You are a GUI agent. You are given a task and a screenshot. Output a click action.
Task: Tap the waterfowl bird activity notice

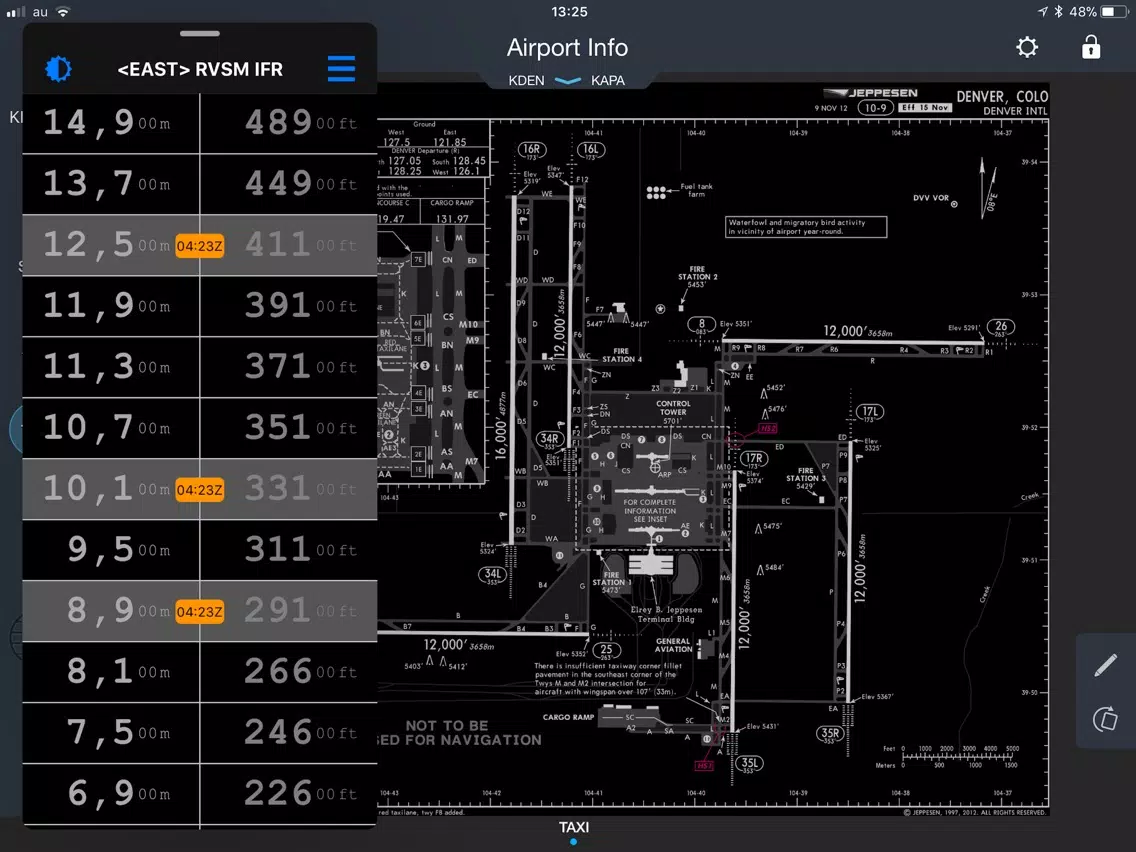pyautogui.click(x=806, y=227)
